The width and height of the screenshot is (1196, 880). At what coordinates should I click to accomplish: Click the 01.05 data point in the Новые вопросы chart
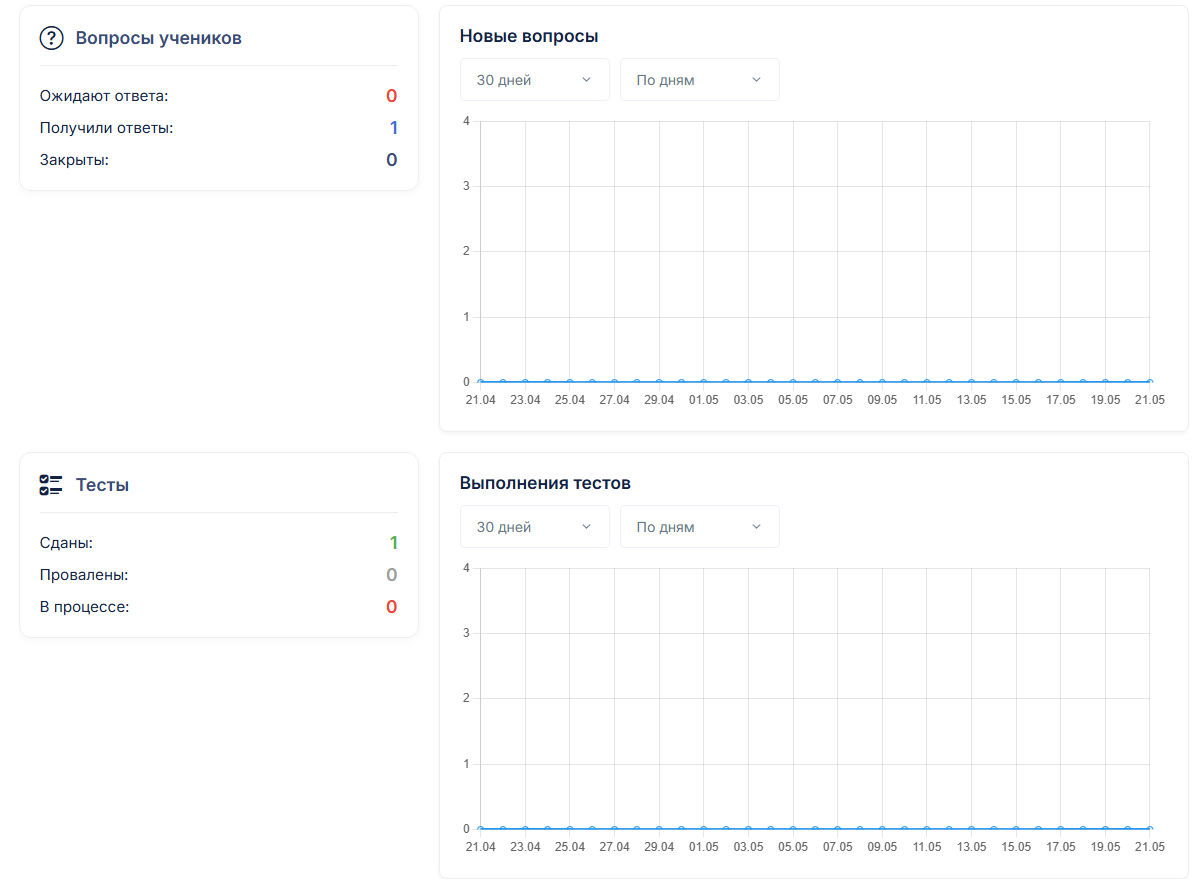[x=703, y=381]
